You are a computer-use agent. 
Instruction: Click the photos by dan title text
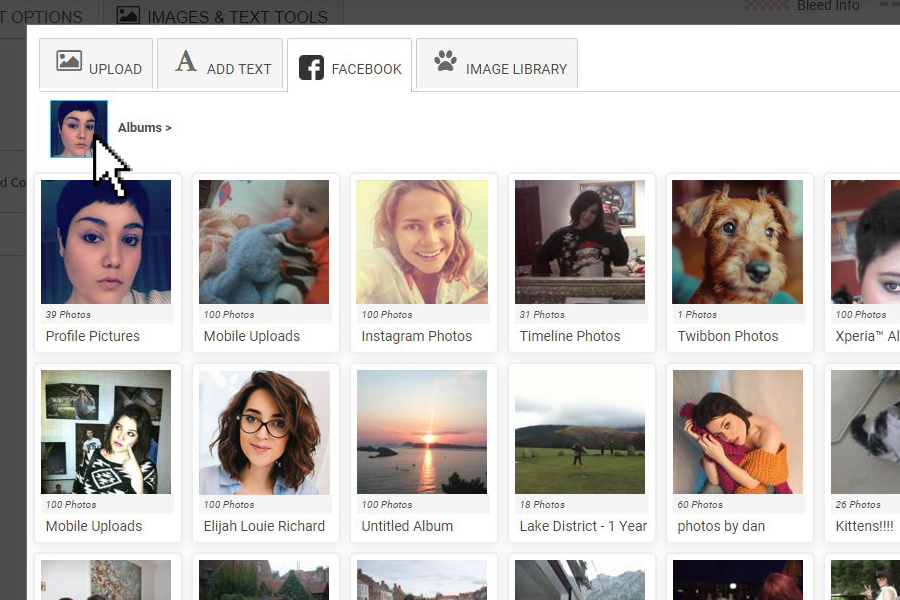(x=721, y=526)
